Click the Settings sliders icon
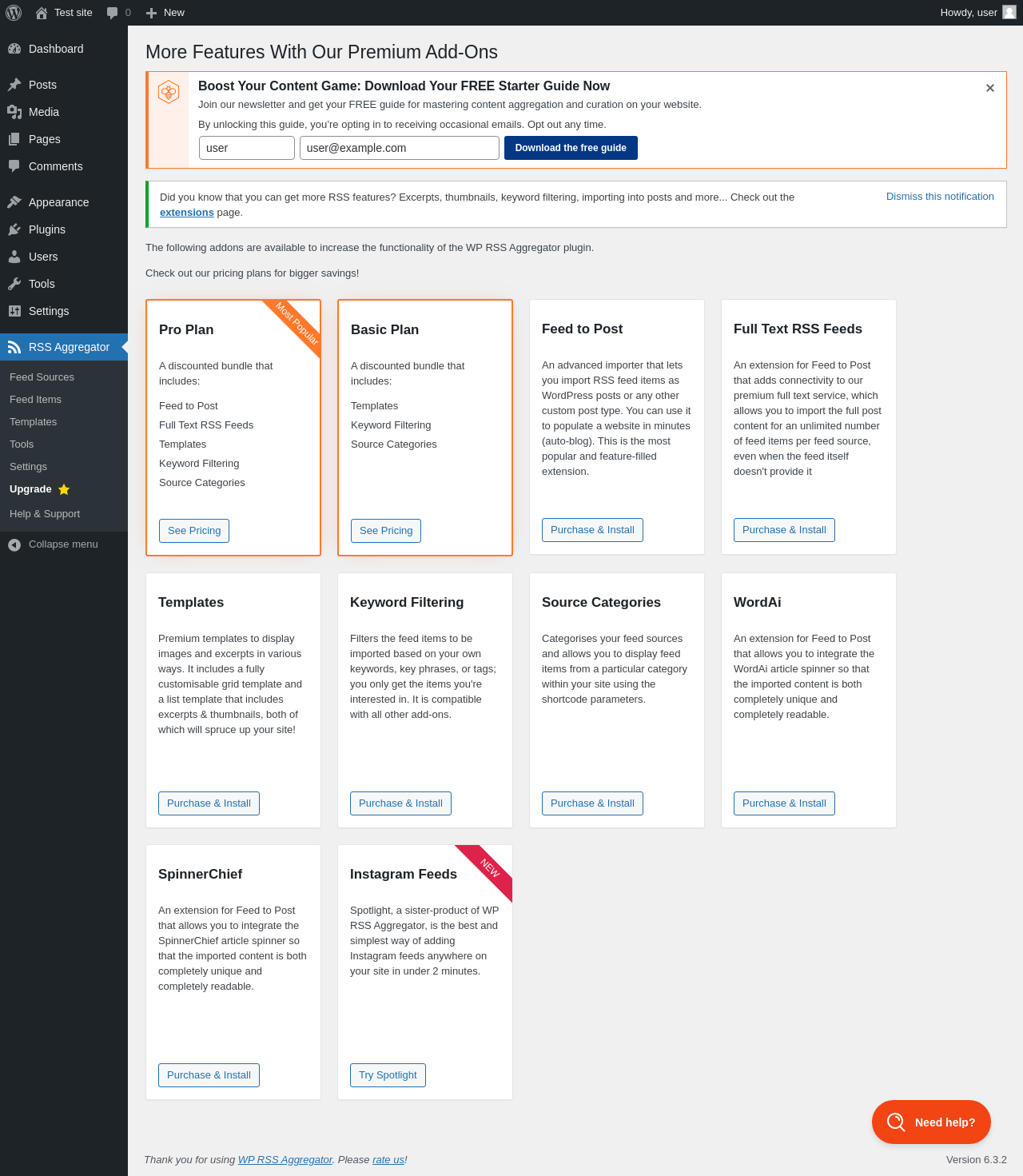The width and height of the screenshot is (1023, 1176). (x=14, y=311)
